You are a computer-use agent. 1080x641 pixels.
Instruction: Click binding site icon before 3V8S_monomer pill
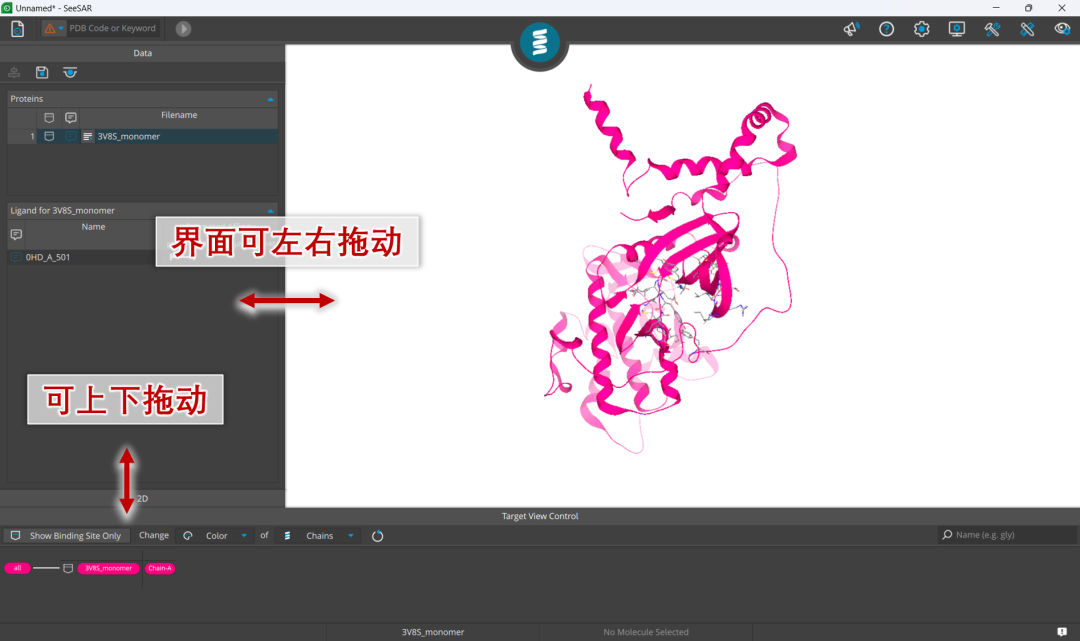(68, 568)
